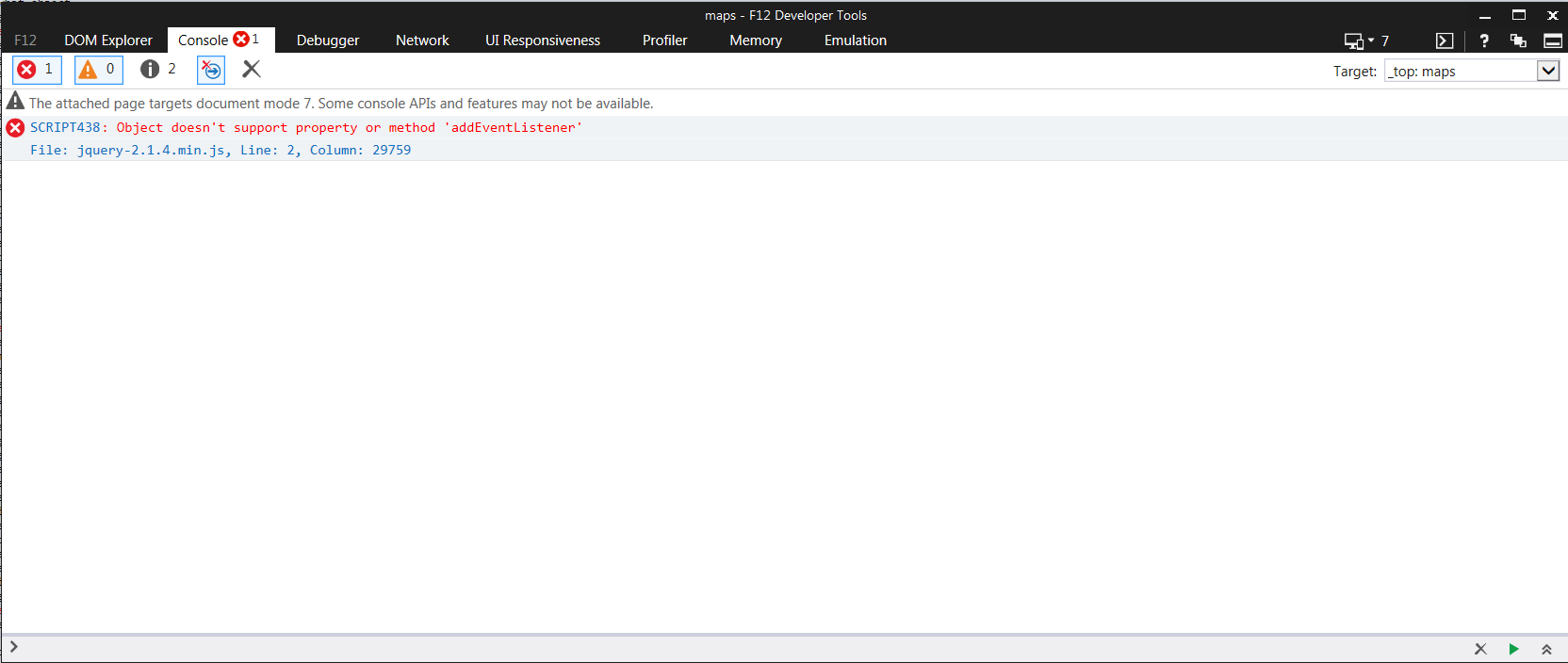Image resolution: width=1568 pixels, height=663 pixels.
Task: Toggle the warnings filter showing 0
Action: click(x=99, y=70)
